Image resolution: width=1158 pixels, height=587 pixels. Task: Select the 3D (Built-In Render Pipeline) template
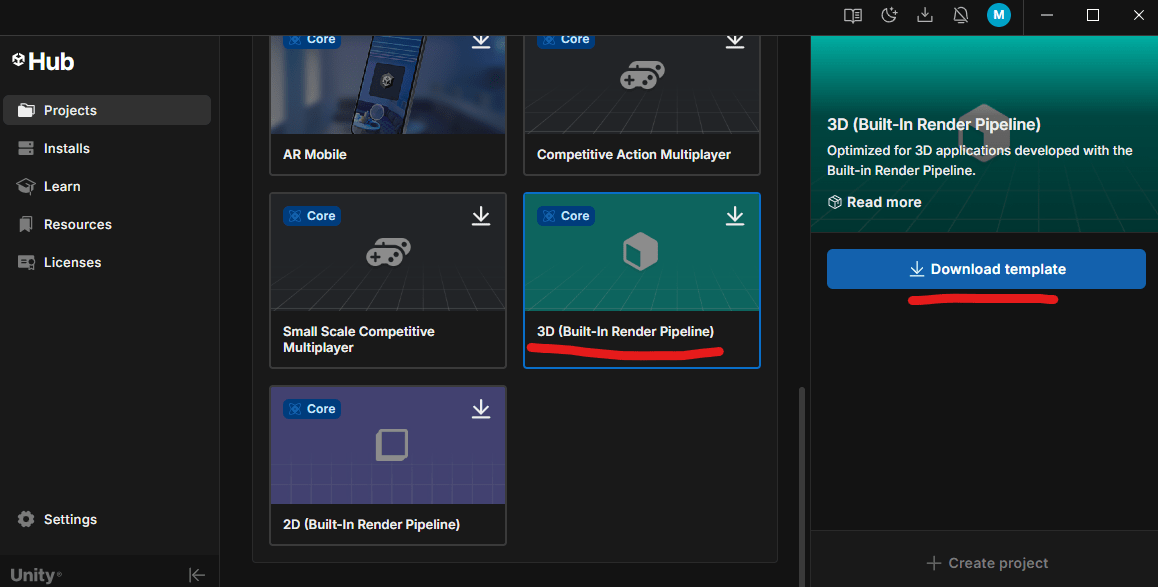[x=641, y=280]
